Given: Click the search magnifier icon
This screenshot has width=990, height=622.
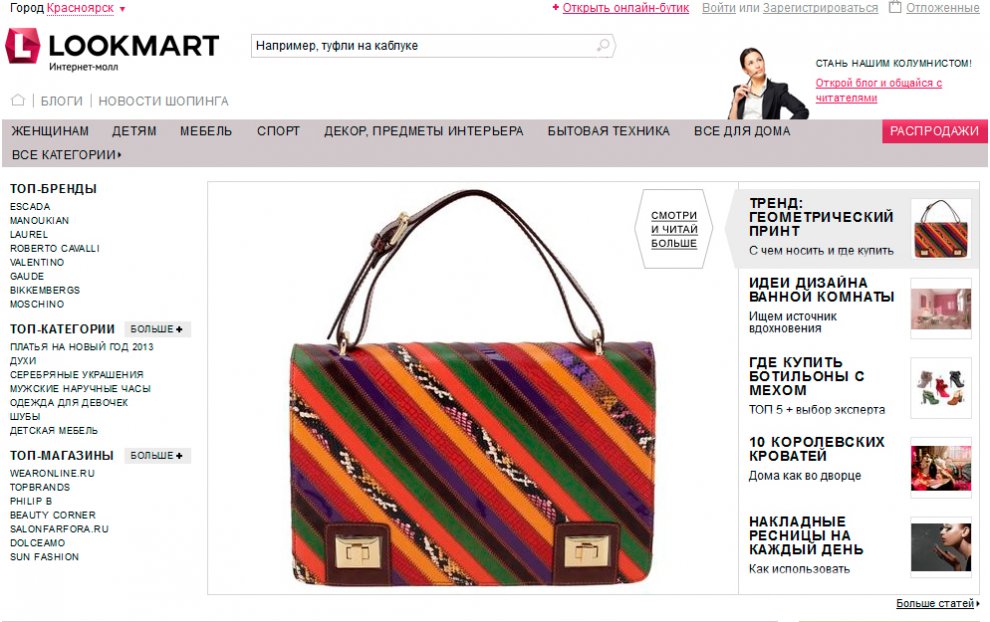Looking at the screenshot, I should (x=604, y=45).
